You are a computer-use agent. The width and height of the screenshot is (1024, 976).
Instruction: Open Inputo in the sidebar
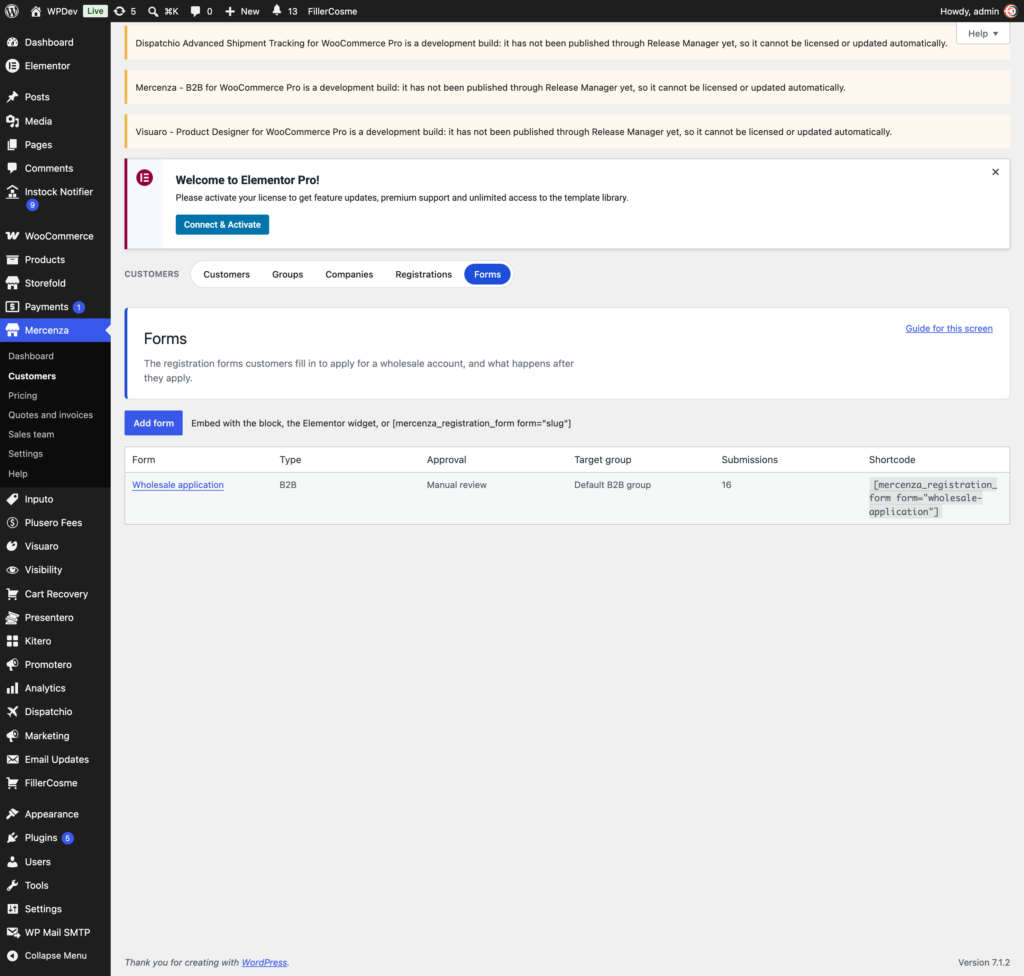[39, 499]
